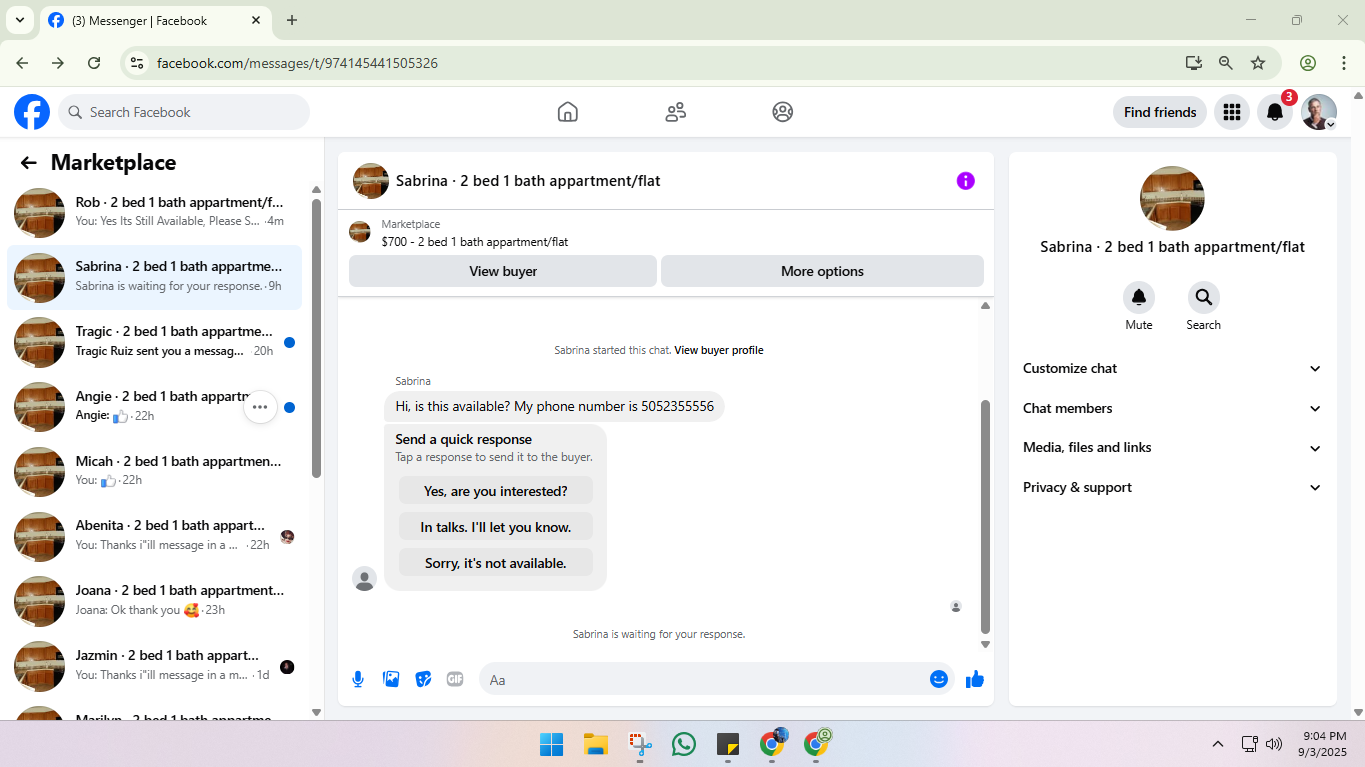Open the notifications bell
1365x767 pixels.
(x=1275, y=112)
